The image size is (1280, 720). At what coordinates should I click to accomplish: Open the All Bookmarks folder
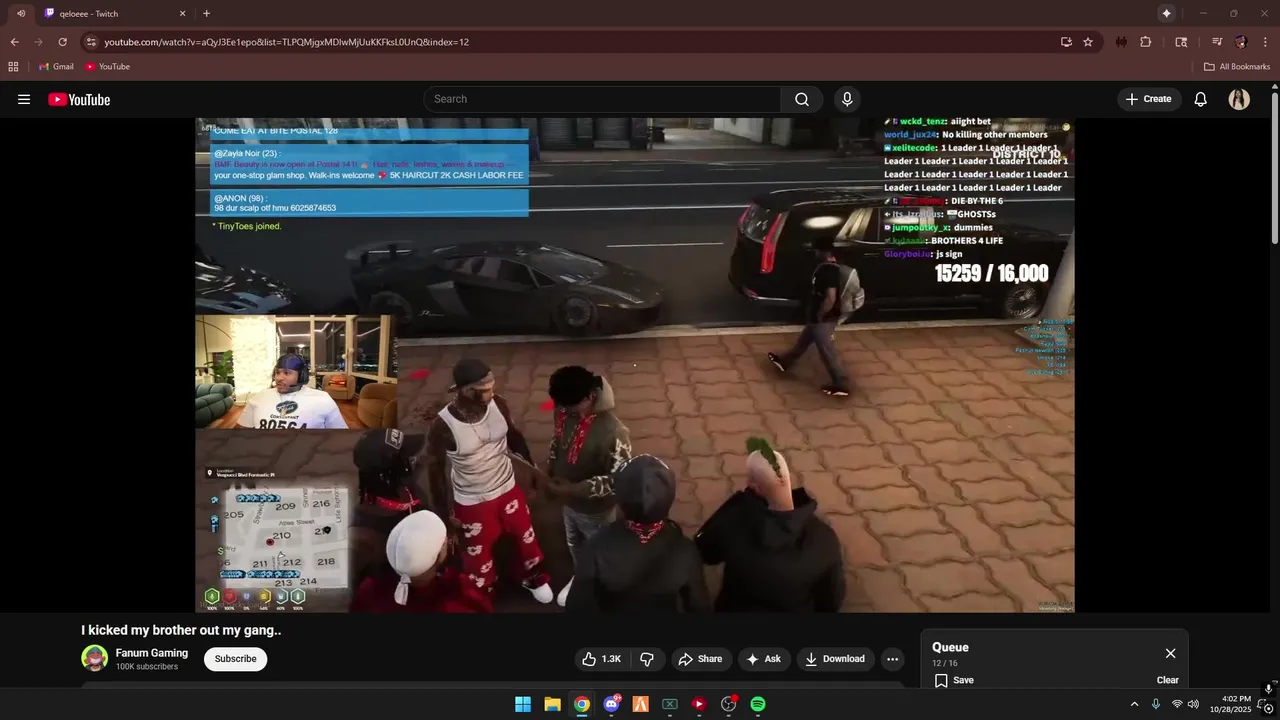tap(1237, 66)
